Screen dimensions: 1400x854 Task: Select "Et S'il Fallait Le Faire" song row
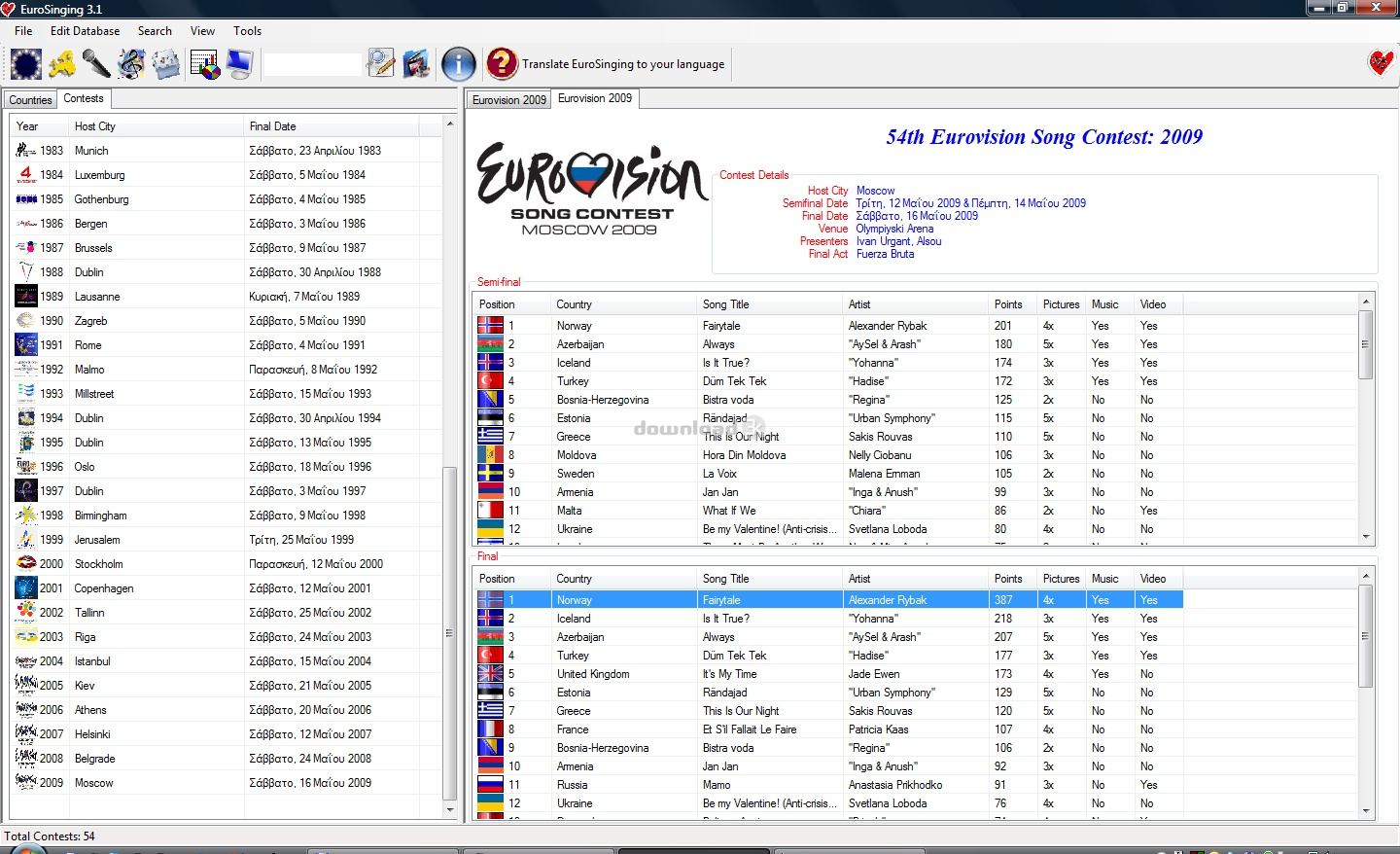(750, 729)
